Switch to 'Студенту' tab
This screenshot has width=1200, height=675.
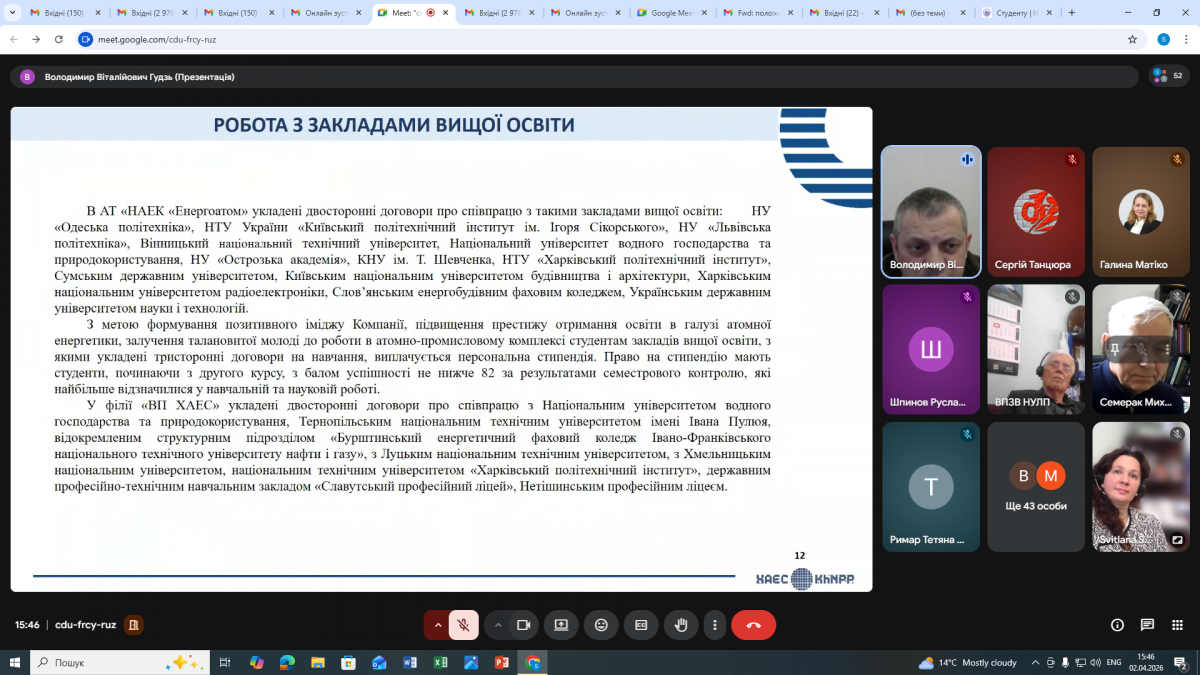point(1017,13)
